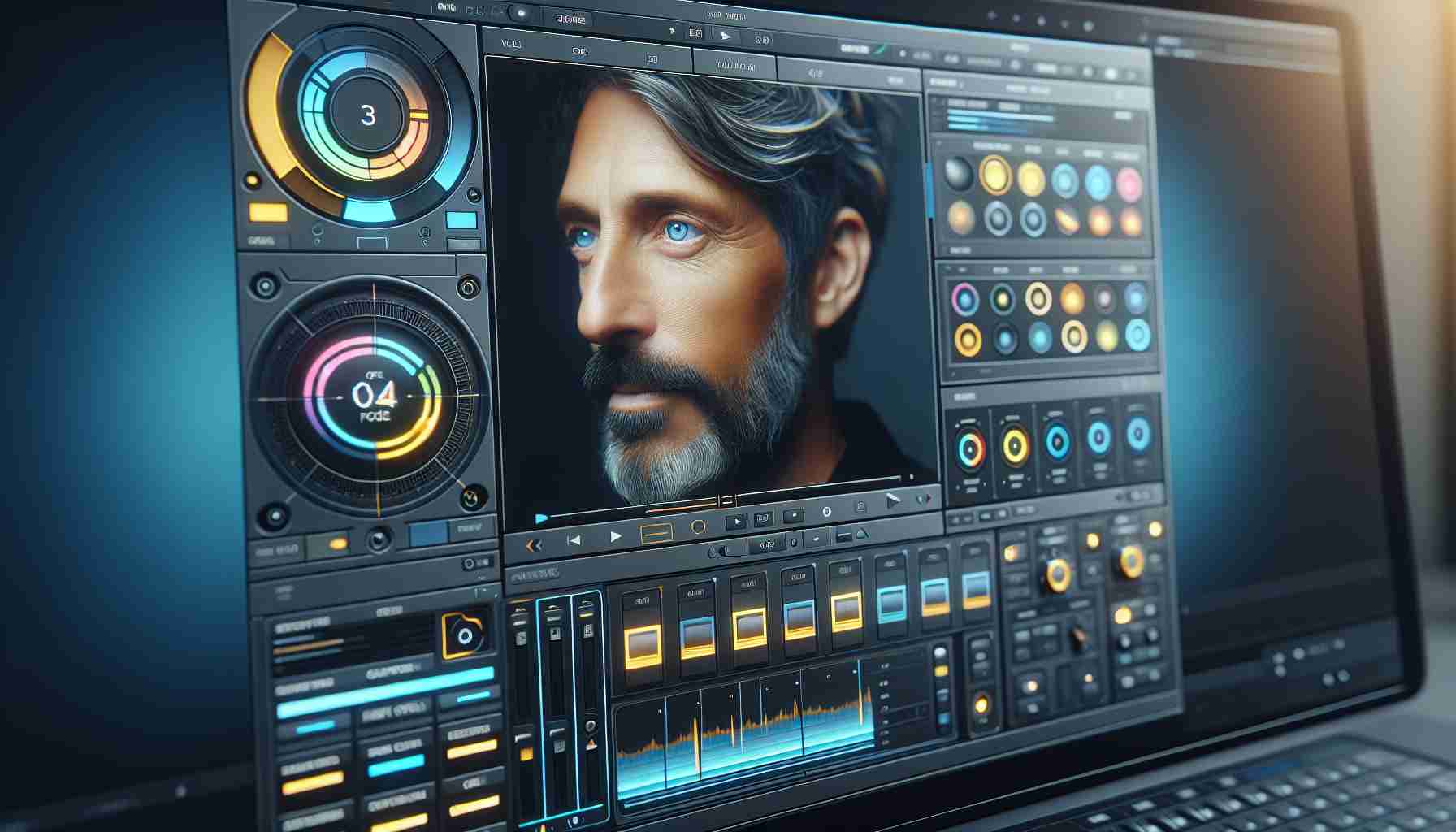Click the orange triangle icon in cyan-outlined fader strip
The image size is (1456, 832).
pyautogui.click(x=591, y=744)
